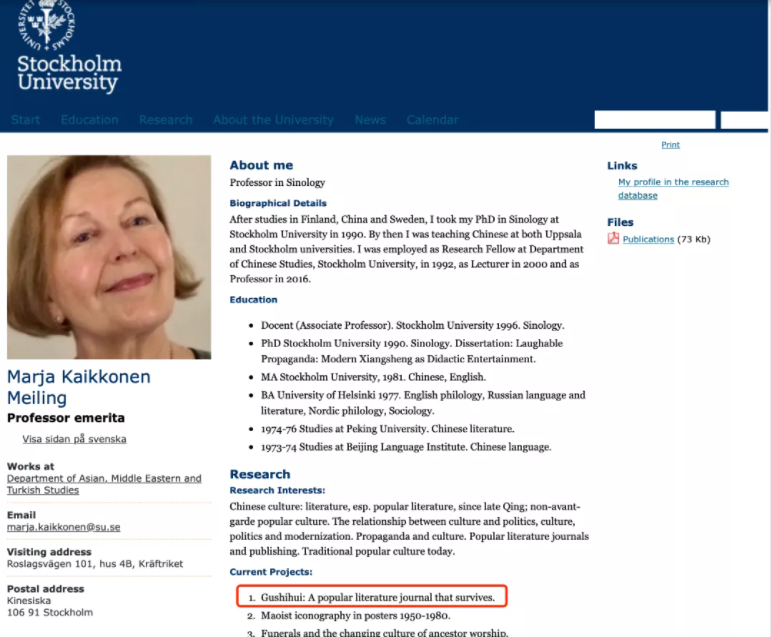771x637 pixels.
Task: Click the marja.kaikkonen@su.se email link
Action: (63, 527)
